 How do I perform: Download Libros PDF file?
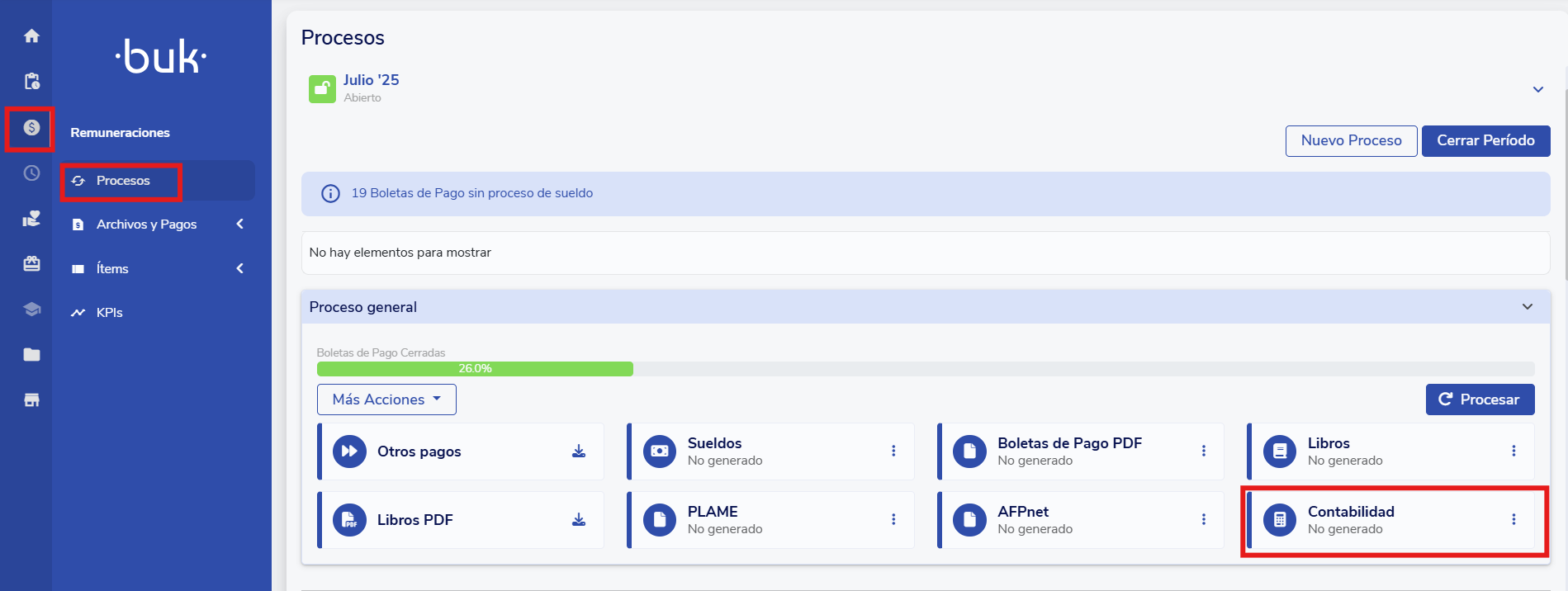(x=579, y=520)
